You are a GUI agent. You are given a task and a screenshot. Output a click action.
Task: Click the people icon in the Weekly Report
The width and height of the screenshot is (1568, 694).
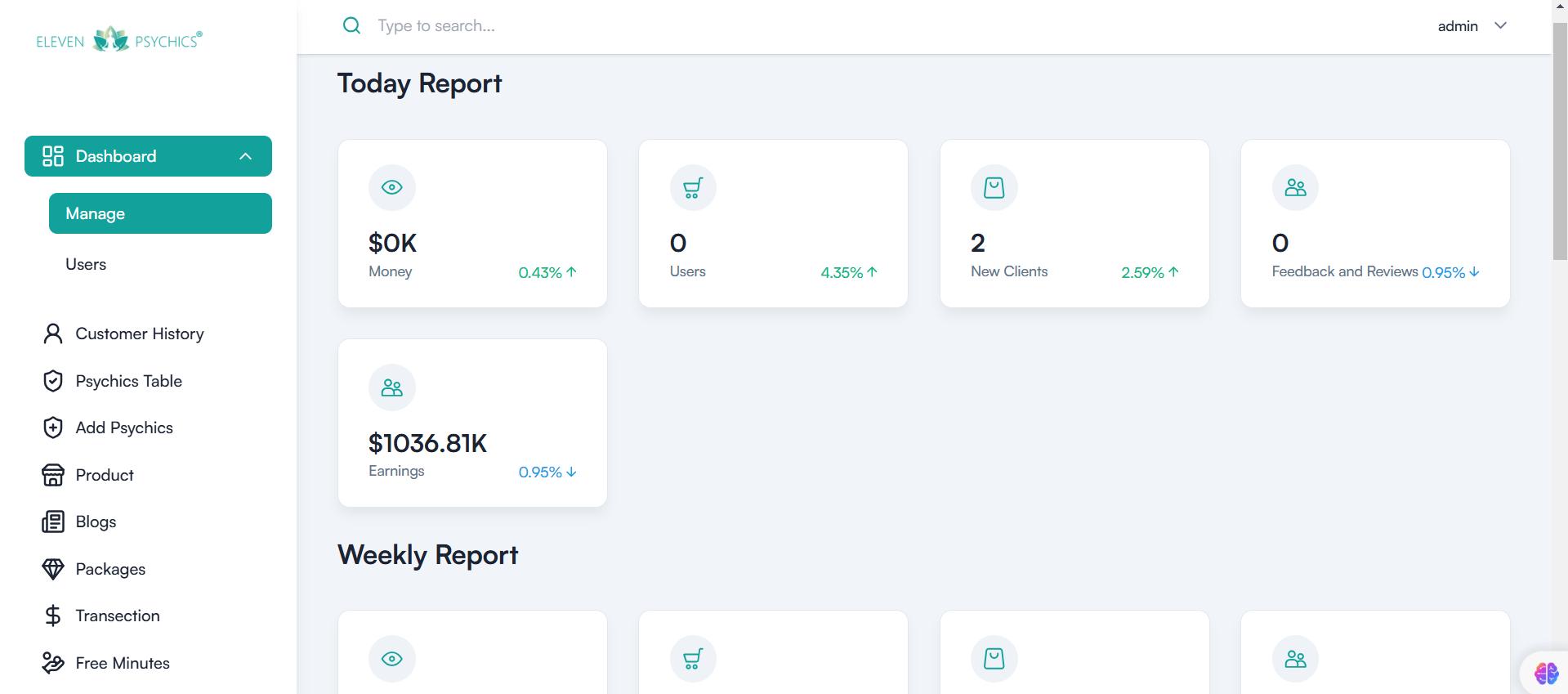(1295, 659)
